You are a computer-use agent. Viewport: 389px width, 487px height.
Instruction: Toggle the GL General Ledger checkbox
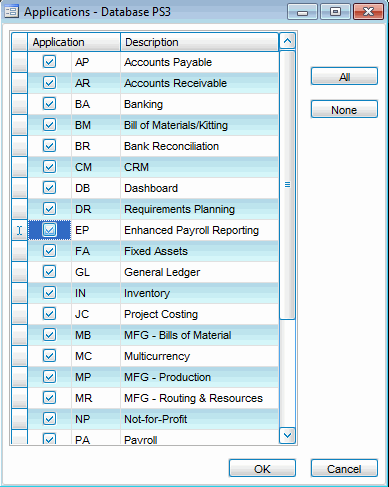[49, 272]
